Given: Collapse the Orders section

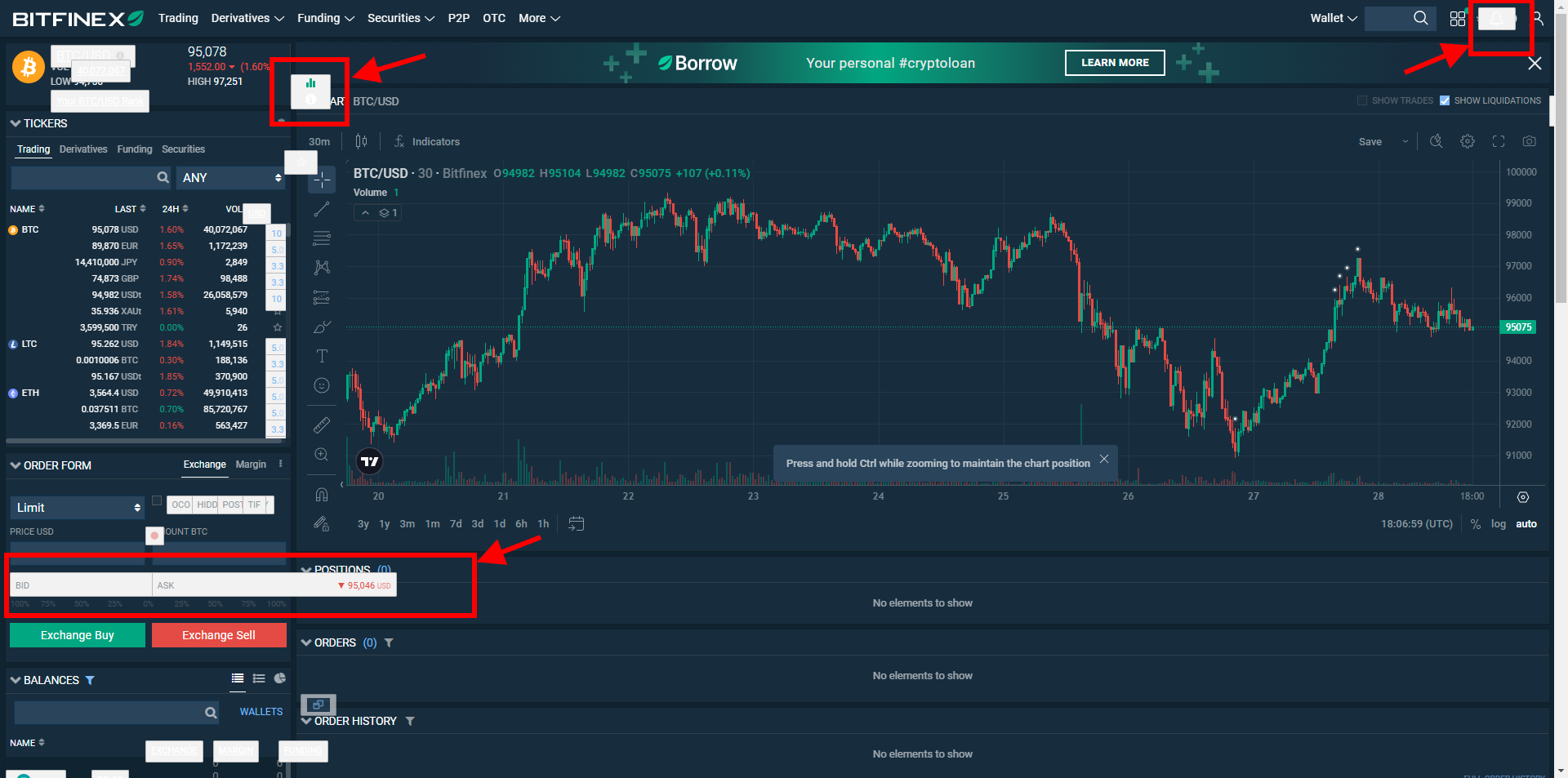Looking at the screenshot, I should [x=306, y=643].
